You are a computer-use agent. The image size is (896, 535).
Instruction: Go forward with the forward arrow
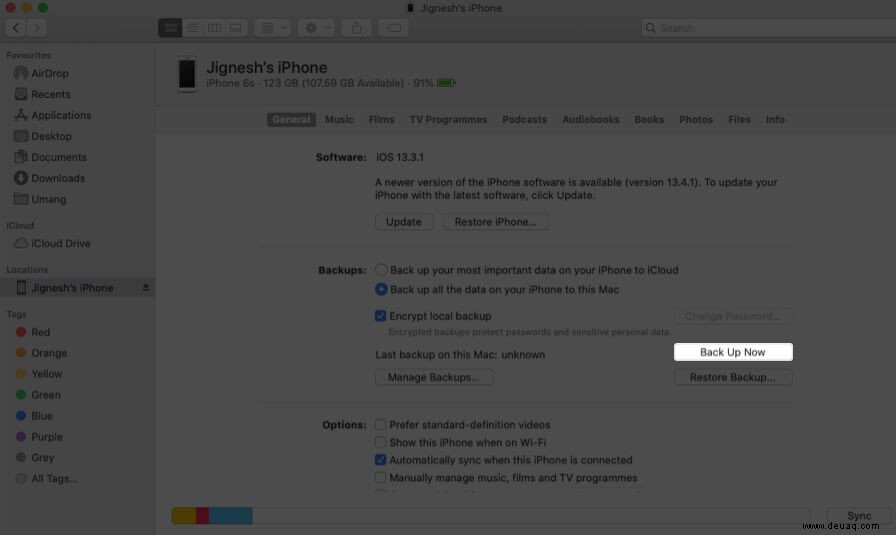37,27
